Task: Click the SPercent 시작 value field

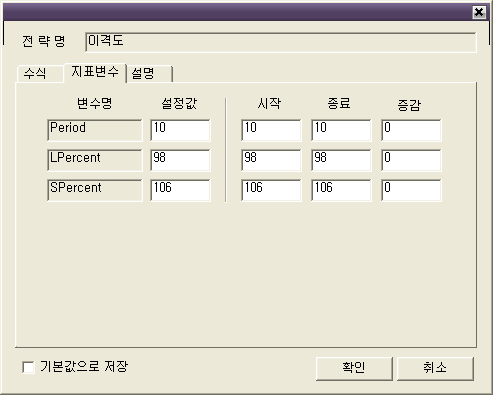Action: tap(271, 190)
